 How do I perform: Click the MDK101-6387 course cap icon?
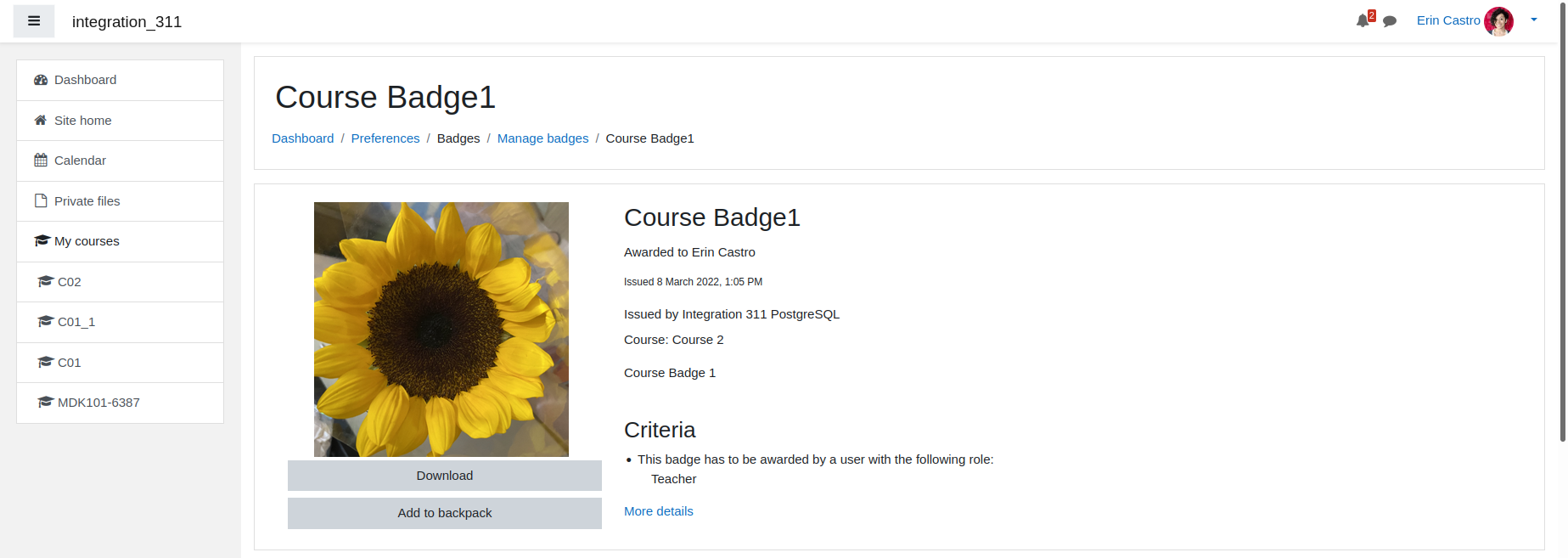point(46,403)
